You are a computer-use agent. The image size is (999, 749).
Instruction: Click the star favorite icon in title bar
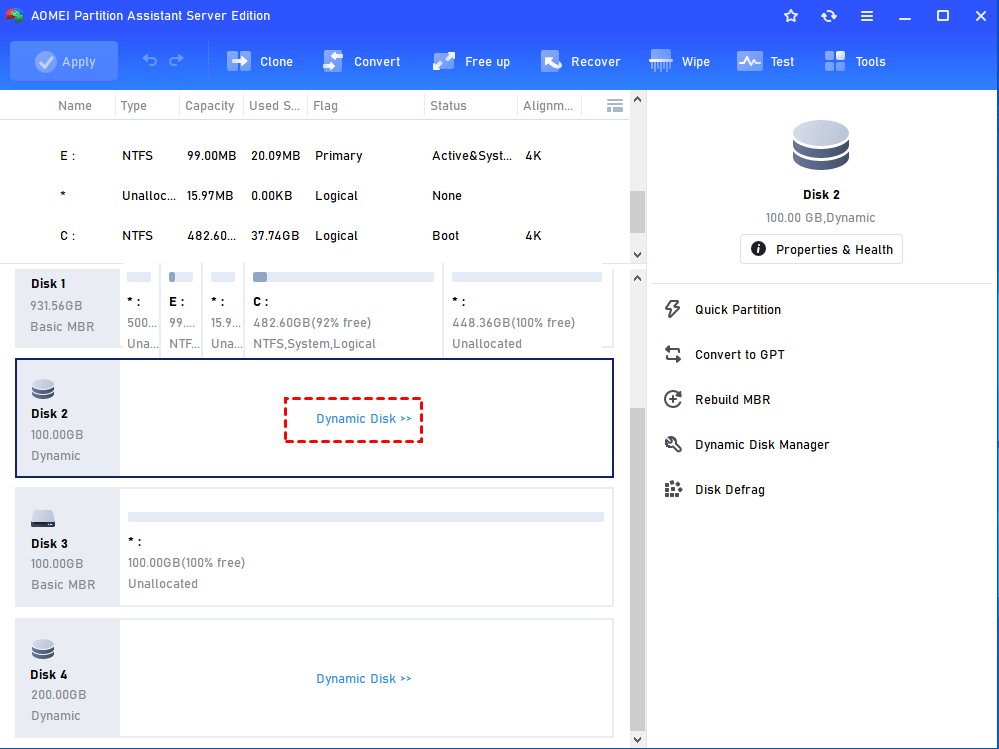[791, 16]
